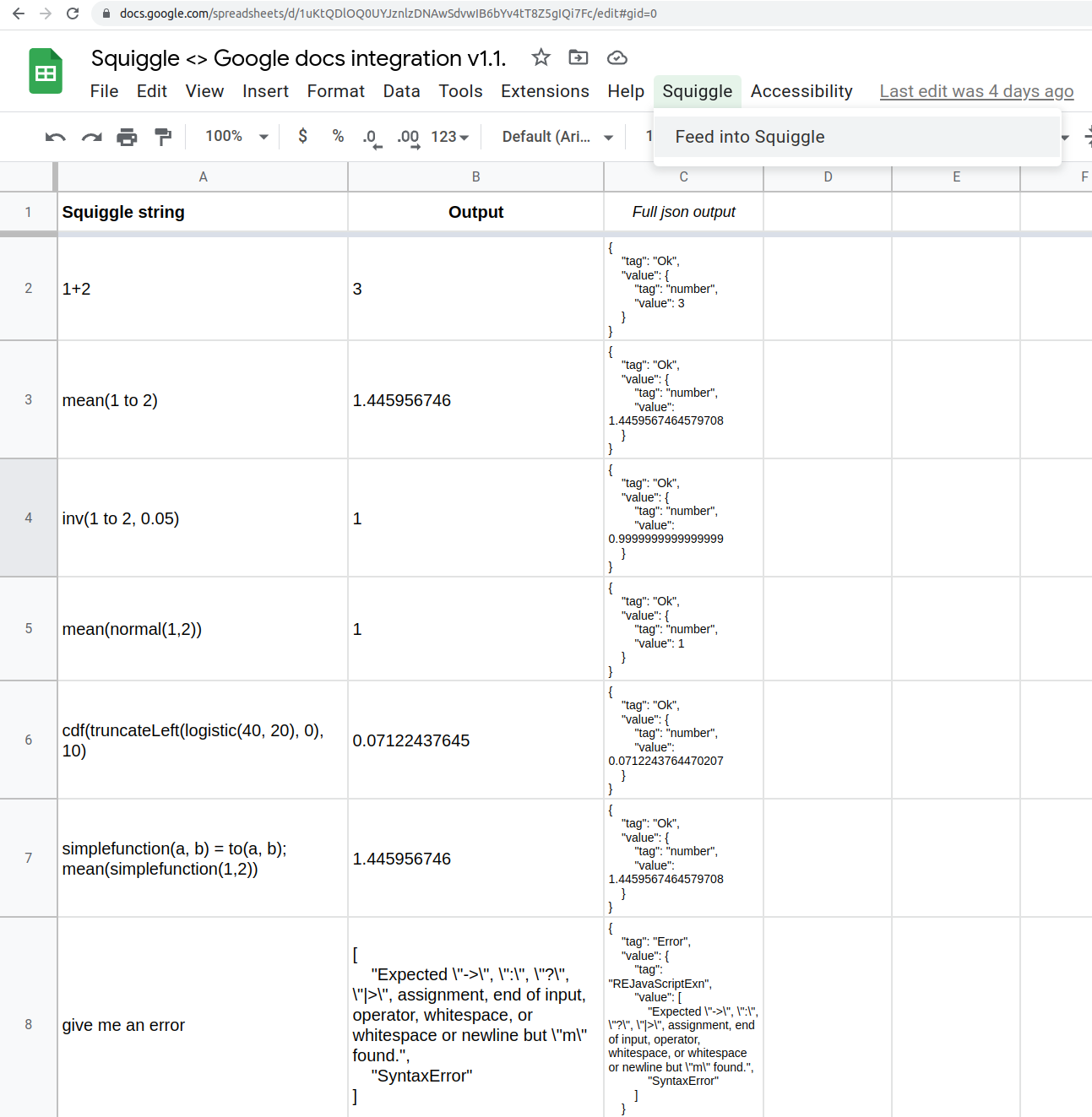The width and height of the screenshot is (1092, 1117).
Task: Expand the Default (Arial) font dropdown
Action: click(557, 137)
